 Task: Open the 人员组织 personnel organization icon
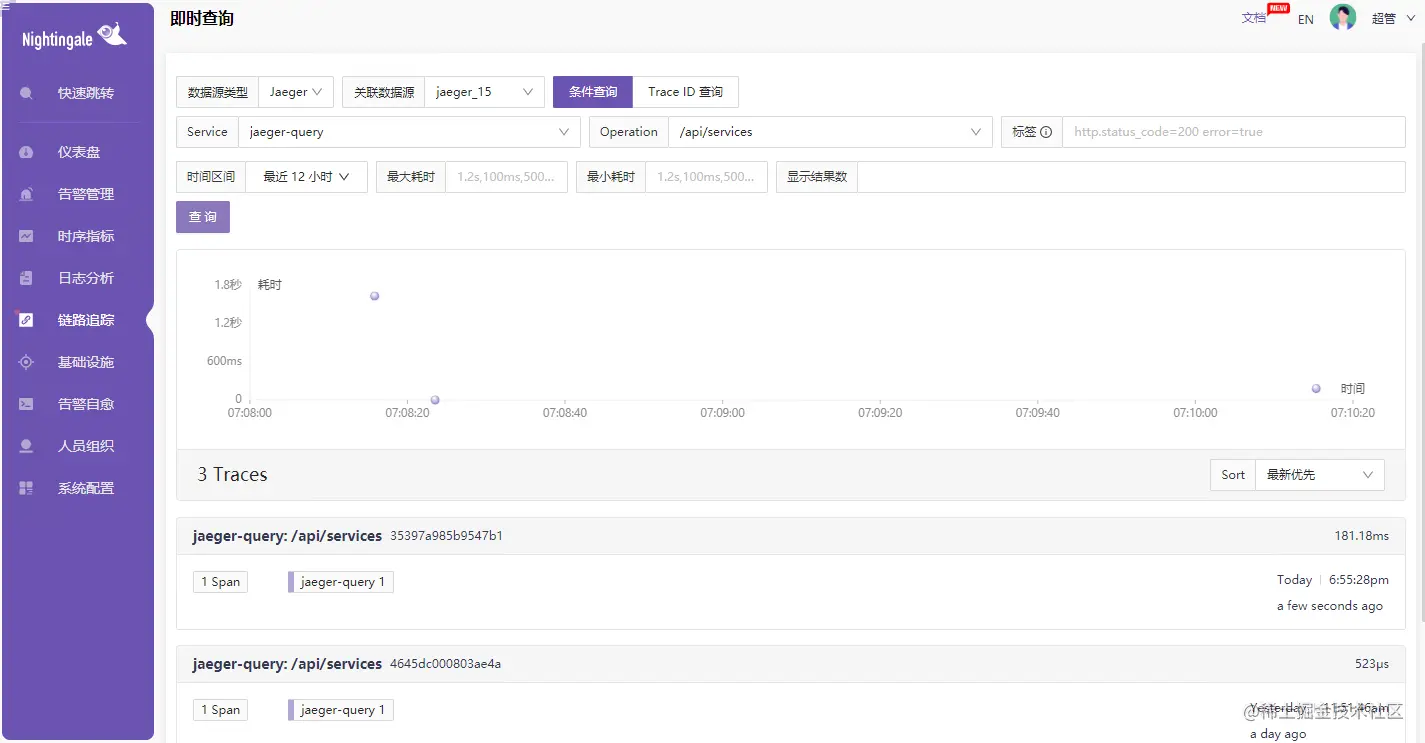point(26,446)
